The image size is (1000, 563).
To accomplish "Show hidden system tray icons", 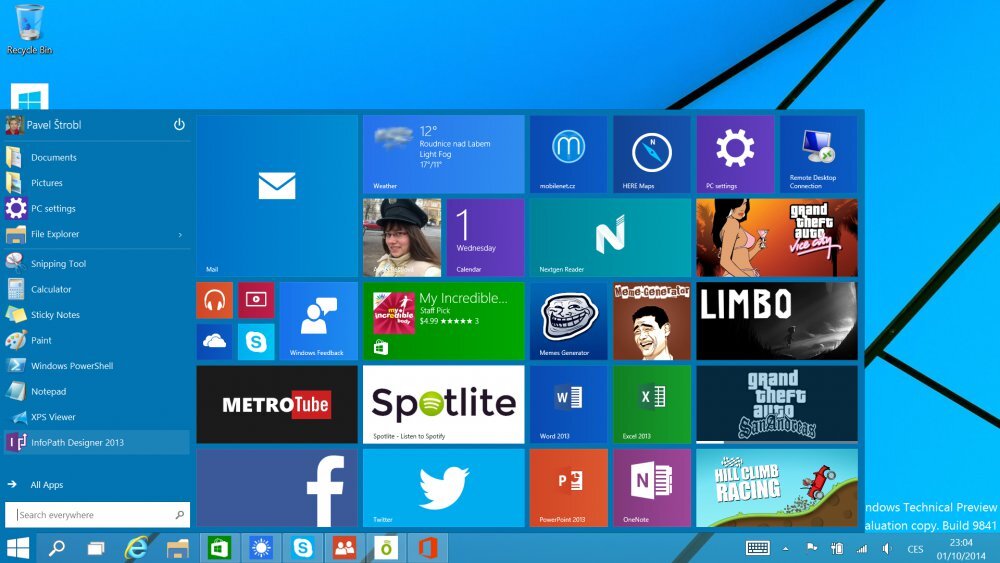I will pyautogui.click(x=786, y=548).
